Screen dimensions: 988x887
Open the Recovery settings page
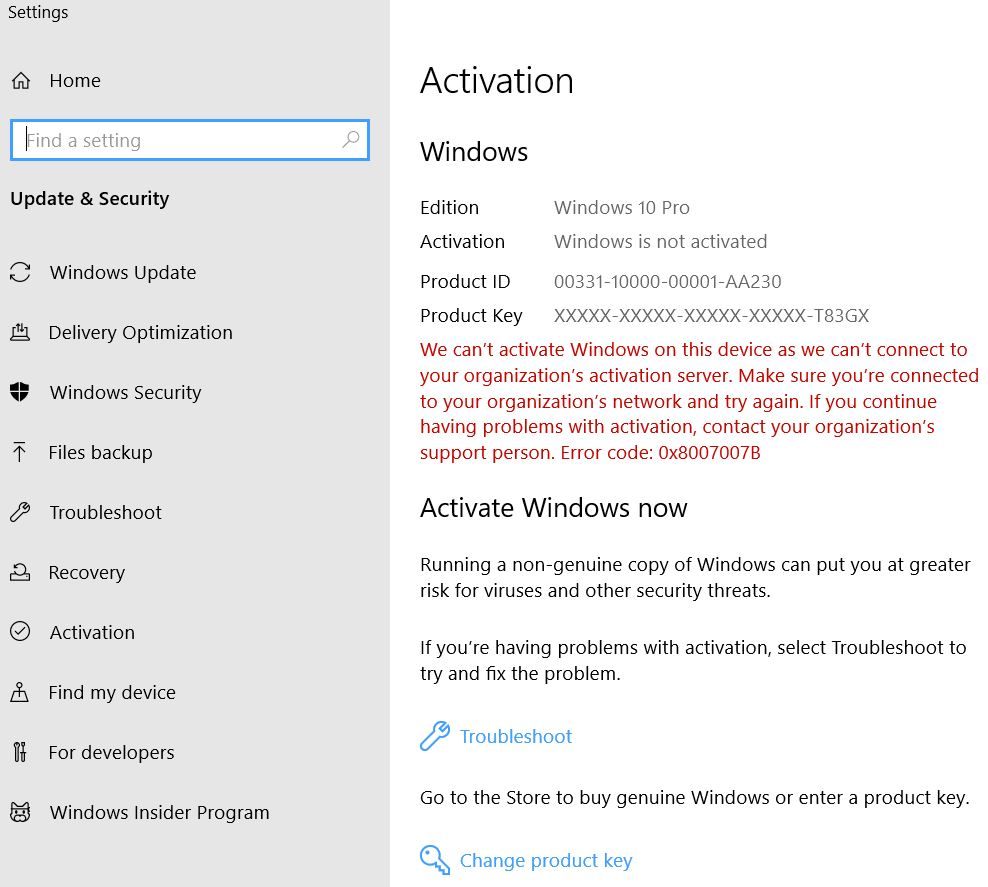87,572
